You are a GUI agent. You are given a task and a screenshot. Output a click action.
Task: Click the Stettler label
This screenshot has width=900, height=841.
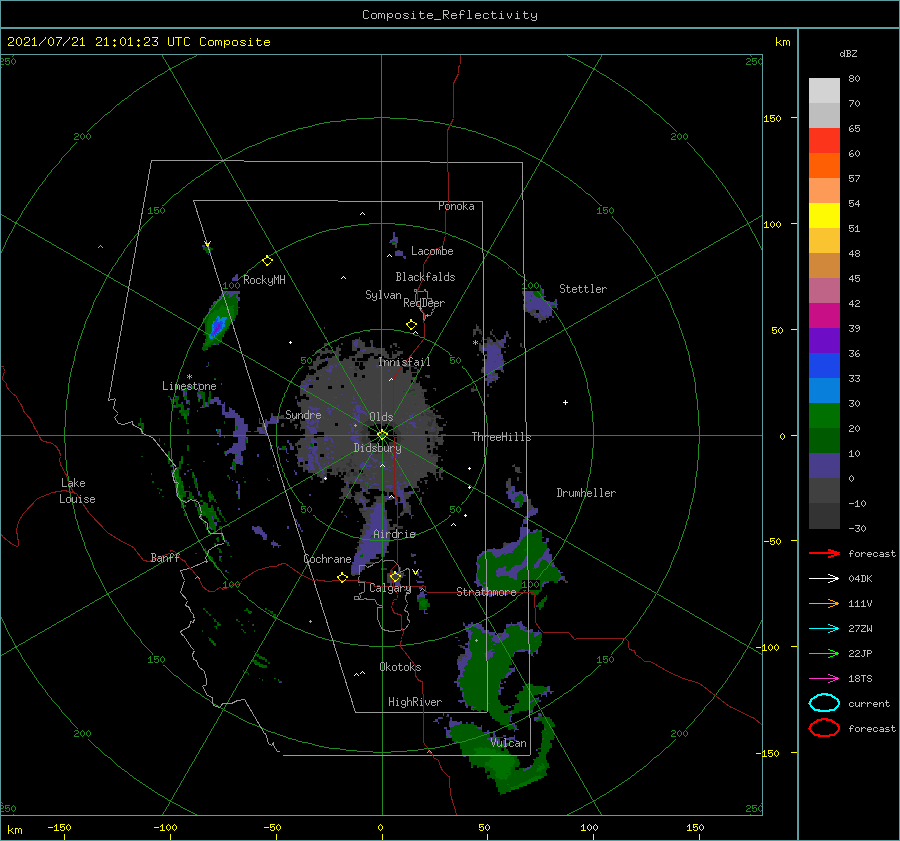(x=583, y=289)
